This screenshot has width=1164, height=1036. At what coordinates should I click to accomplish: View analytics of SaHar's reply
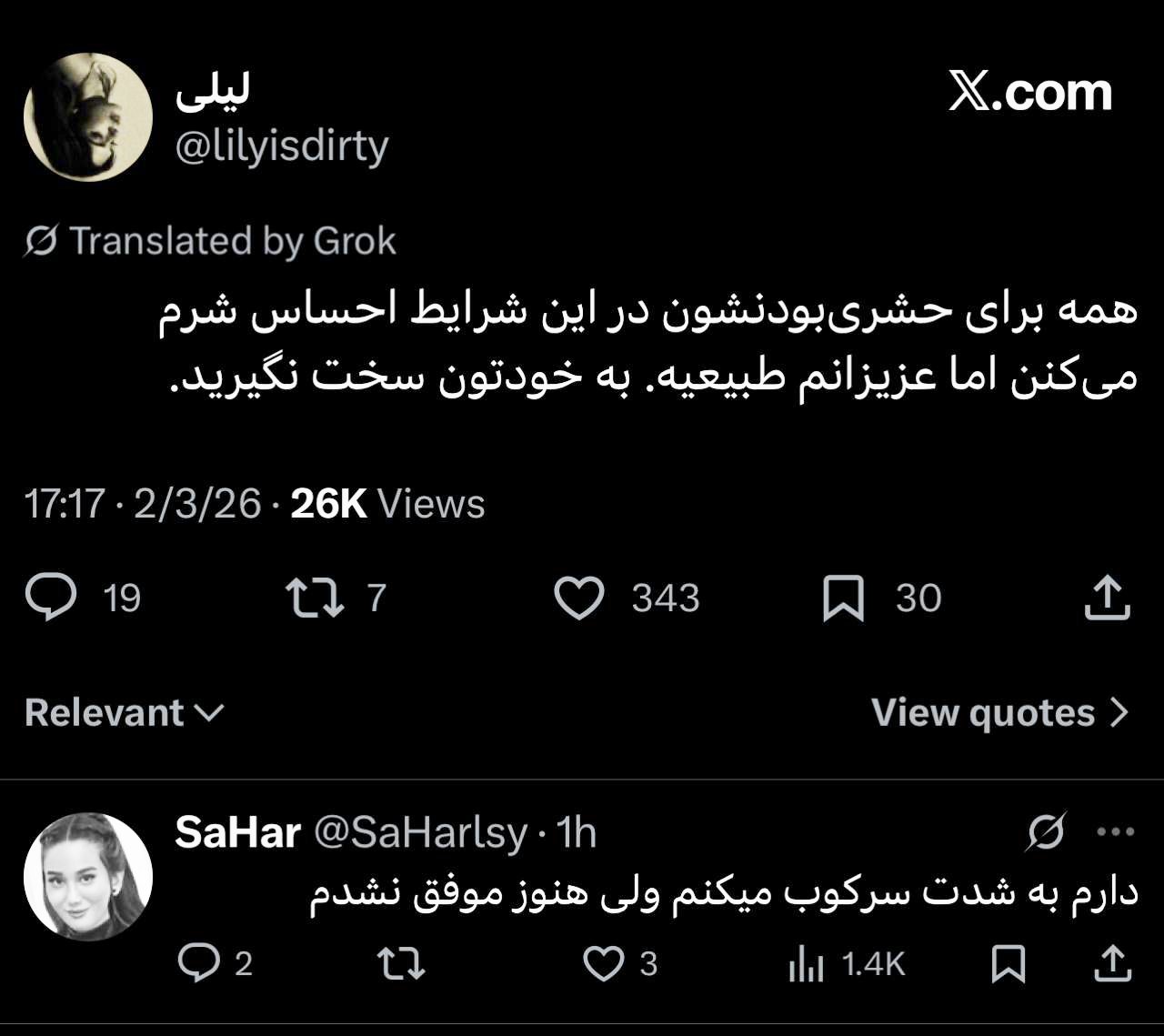807,963
